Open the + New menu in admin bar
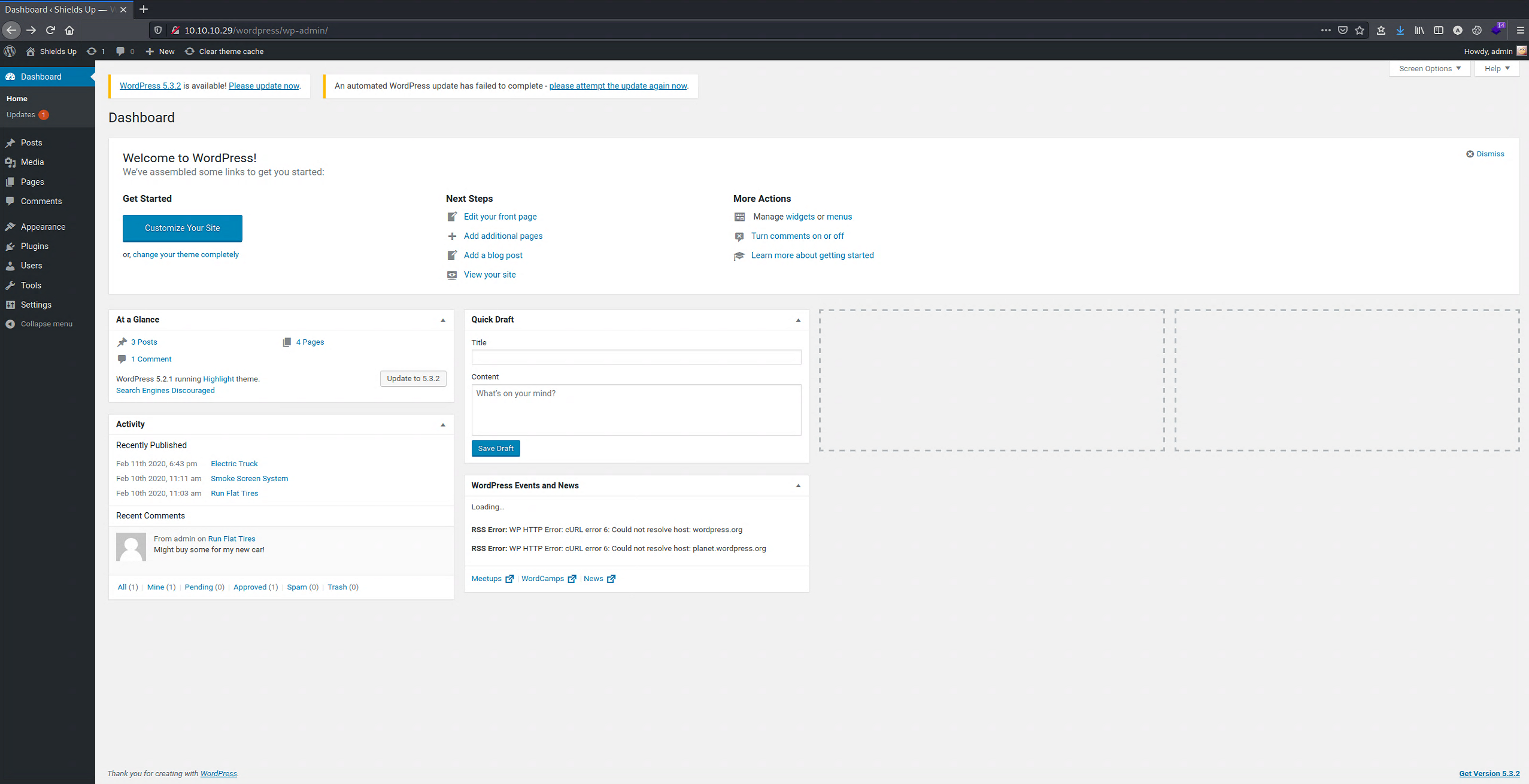 coord(159,51)
